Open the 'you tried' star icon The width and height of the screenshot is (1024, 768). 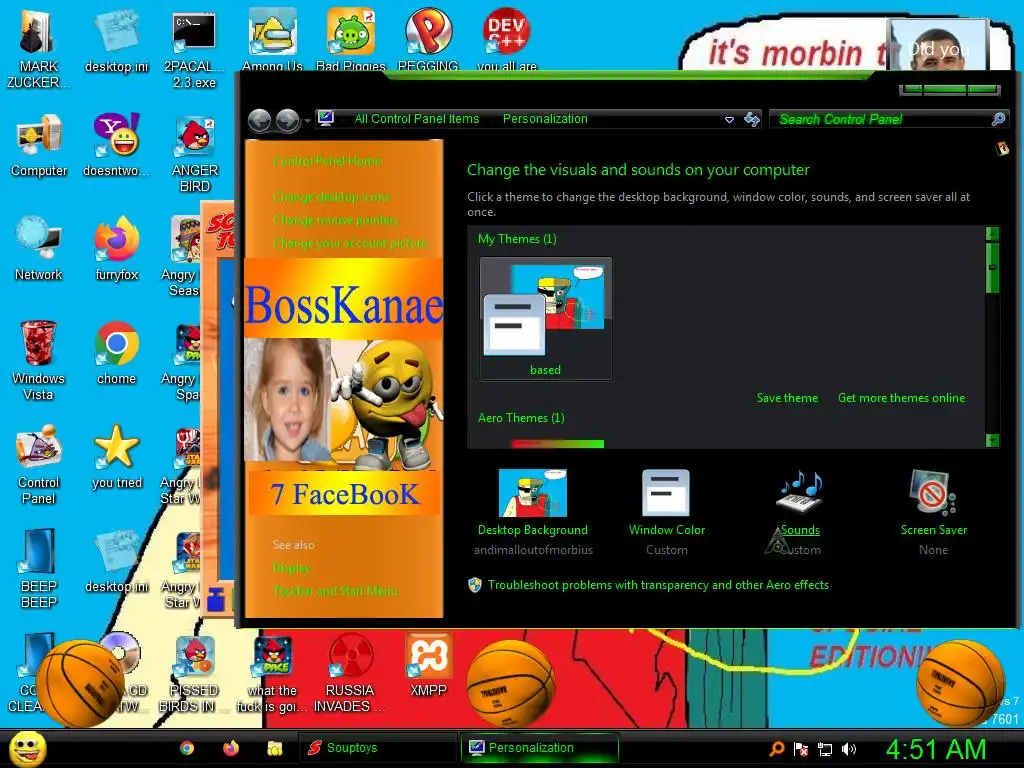pos(116,457)
